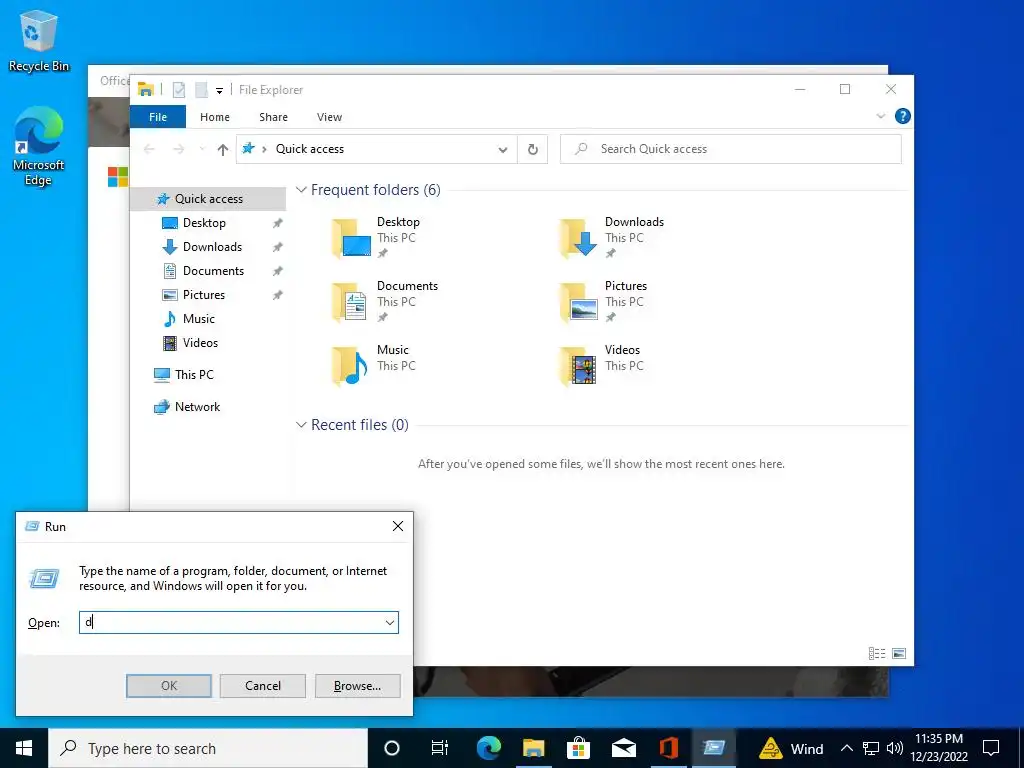The height and width of the screenshot is (768, 1024).
Task: Open Mail from the taskbar
Action: point(624,748)
